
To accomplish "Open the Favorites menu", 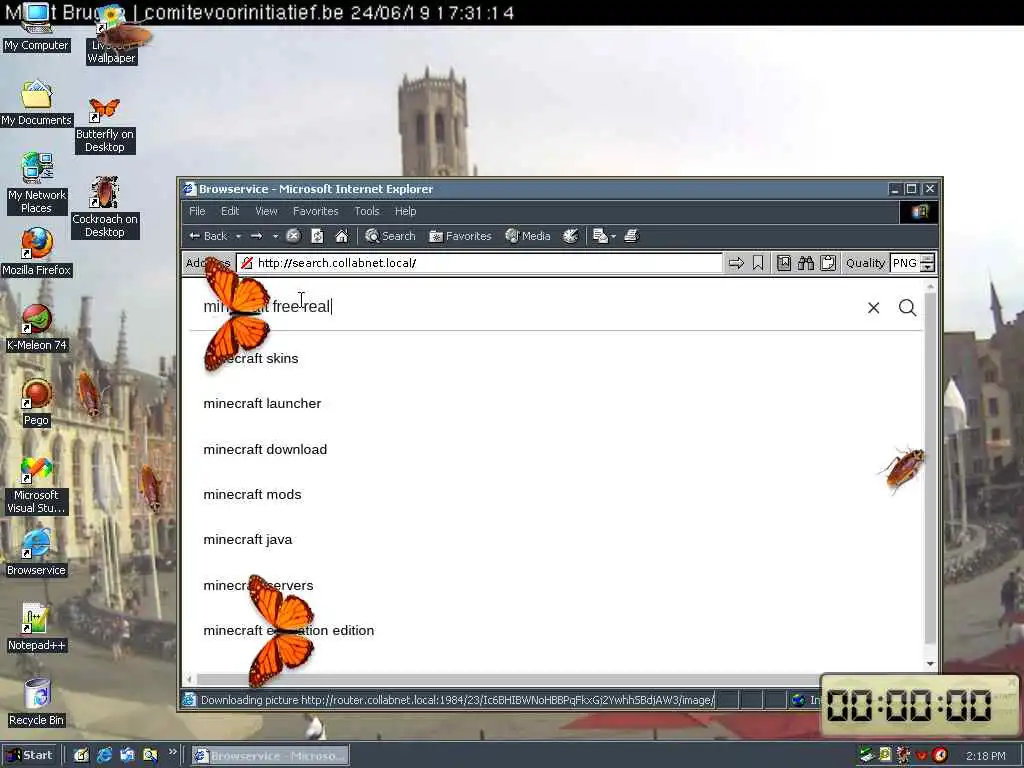I will [x=315, y=211].
